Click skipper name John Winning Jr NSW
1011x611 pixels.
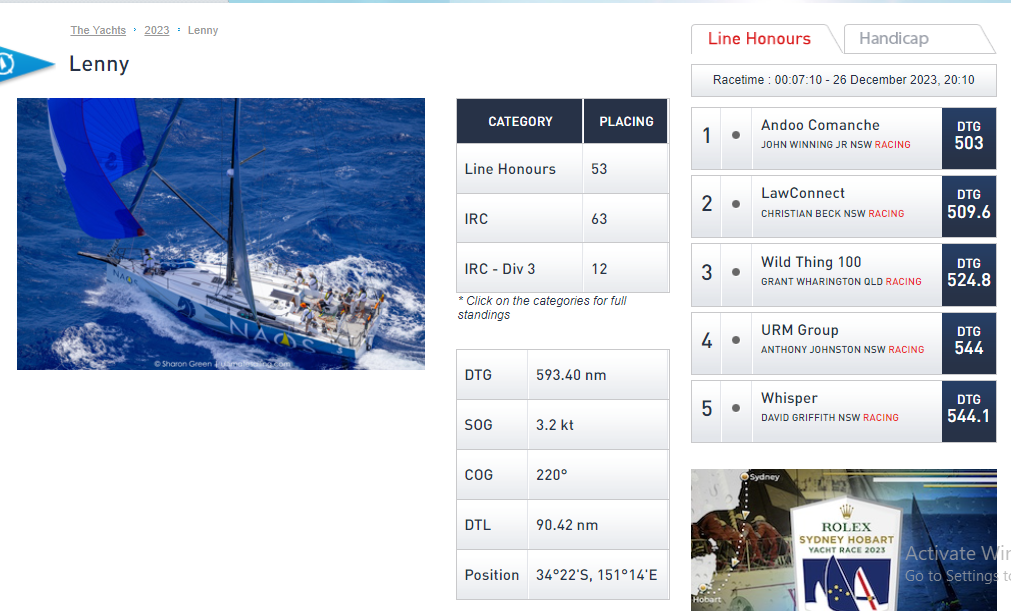pos(816,145)
